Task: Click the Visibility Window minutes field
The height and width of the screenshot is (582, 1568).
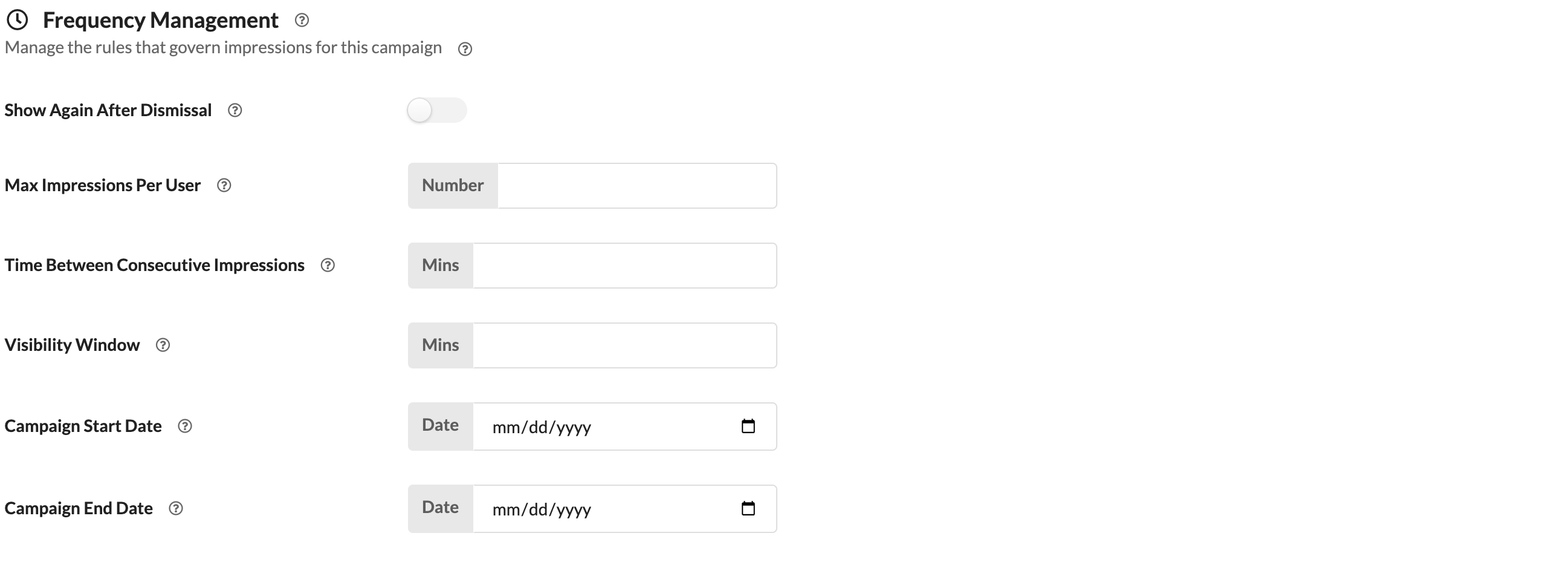Action: (624, 345)
